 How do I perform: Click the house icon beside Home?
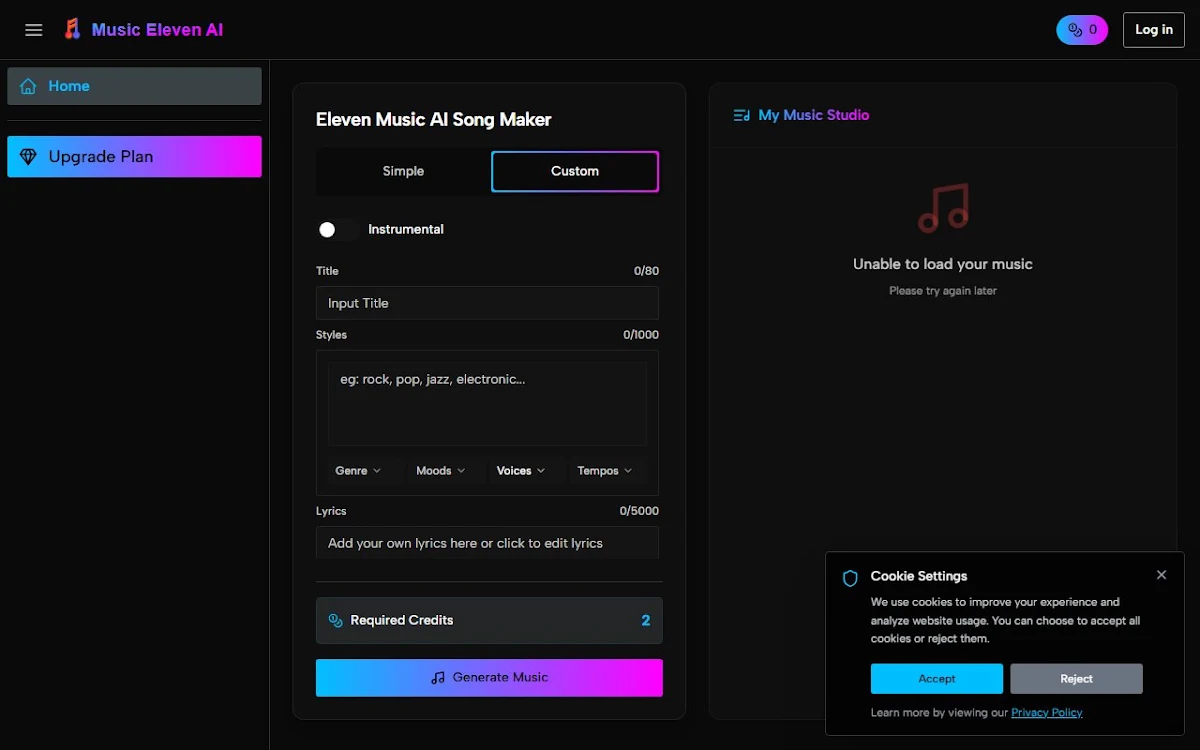coord(28,86)
